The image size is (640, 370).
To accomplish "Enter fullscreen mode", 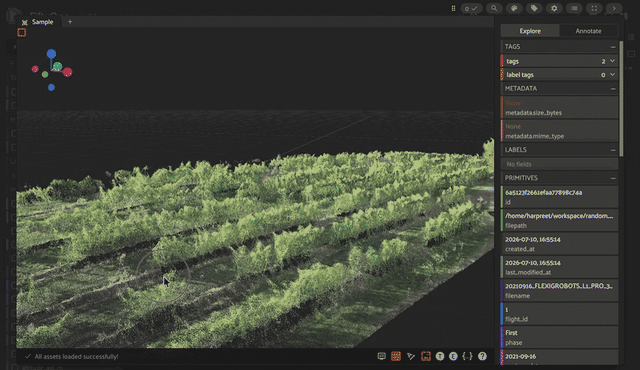I will coord(594,8).
